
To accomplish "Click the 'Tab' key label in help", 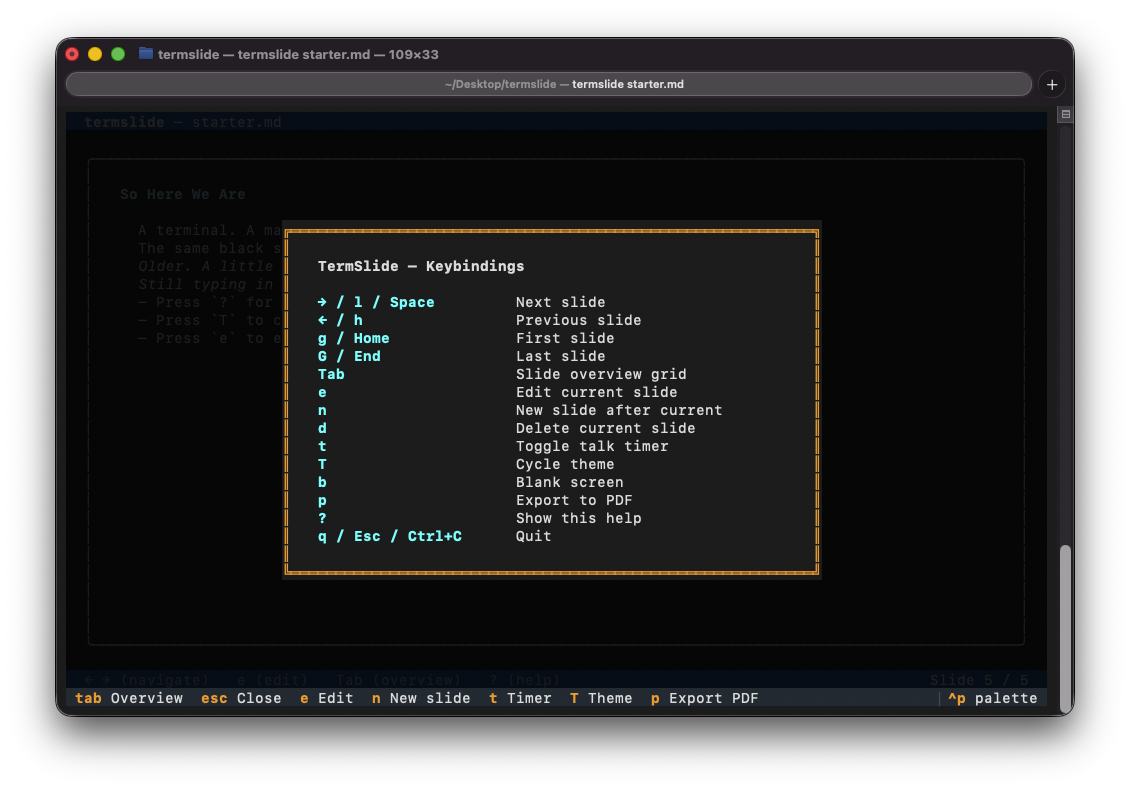I will click(x=331, y=374).
